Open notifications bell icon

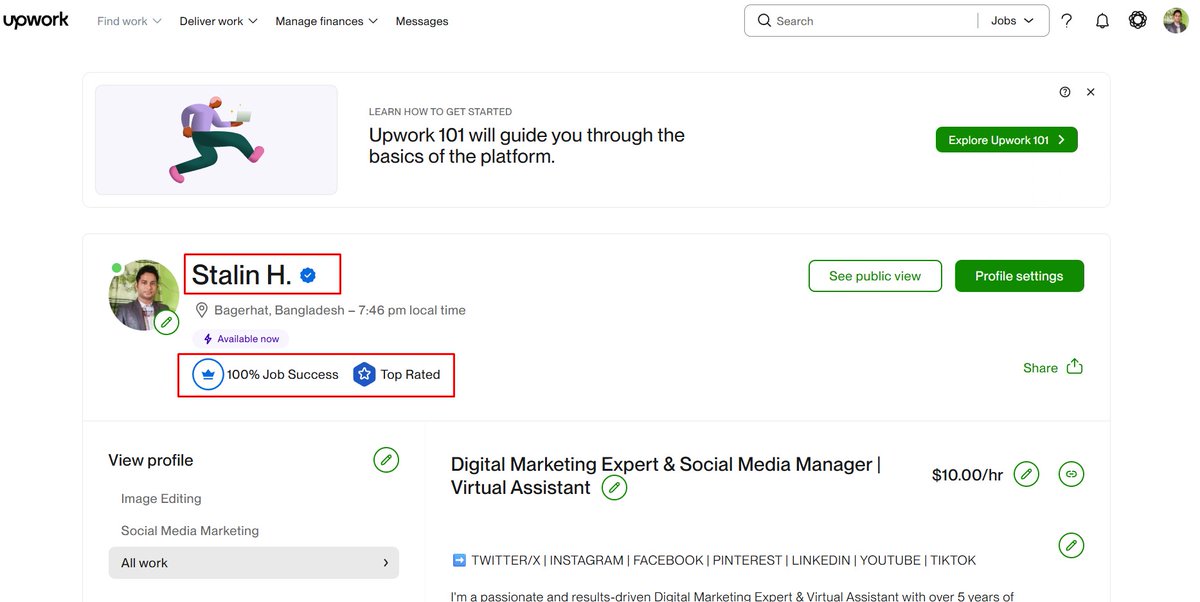1102,20
